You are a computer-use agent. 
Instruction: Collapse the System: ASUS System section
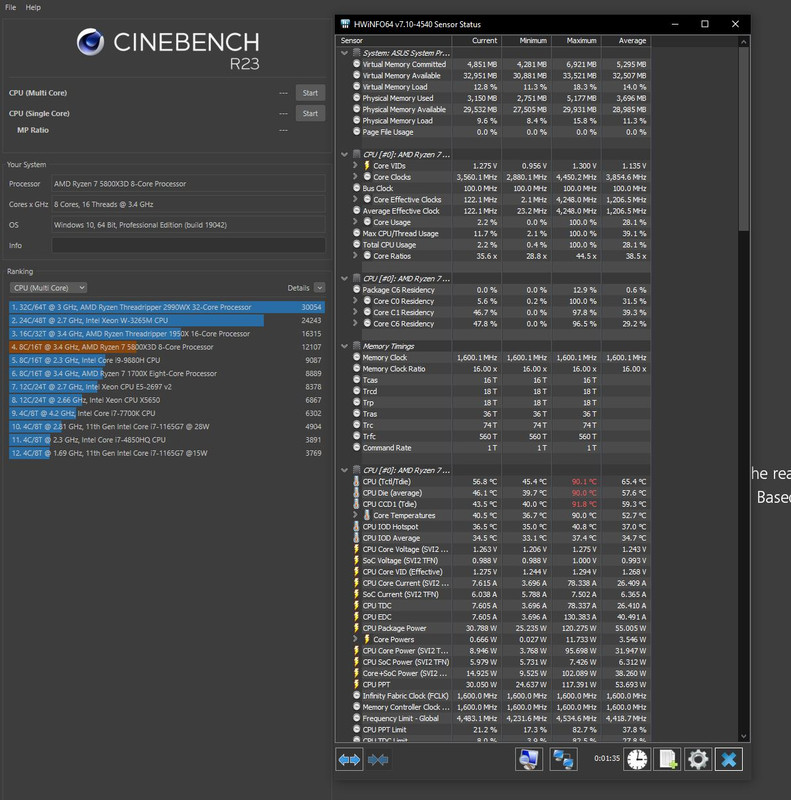344,53
